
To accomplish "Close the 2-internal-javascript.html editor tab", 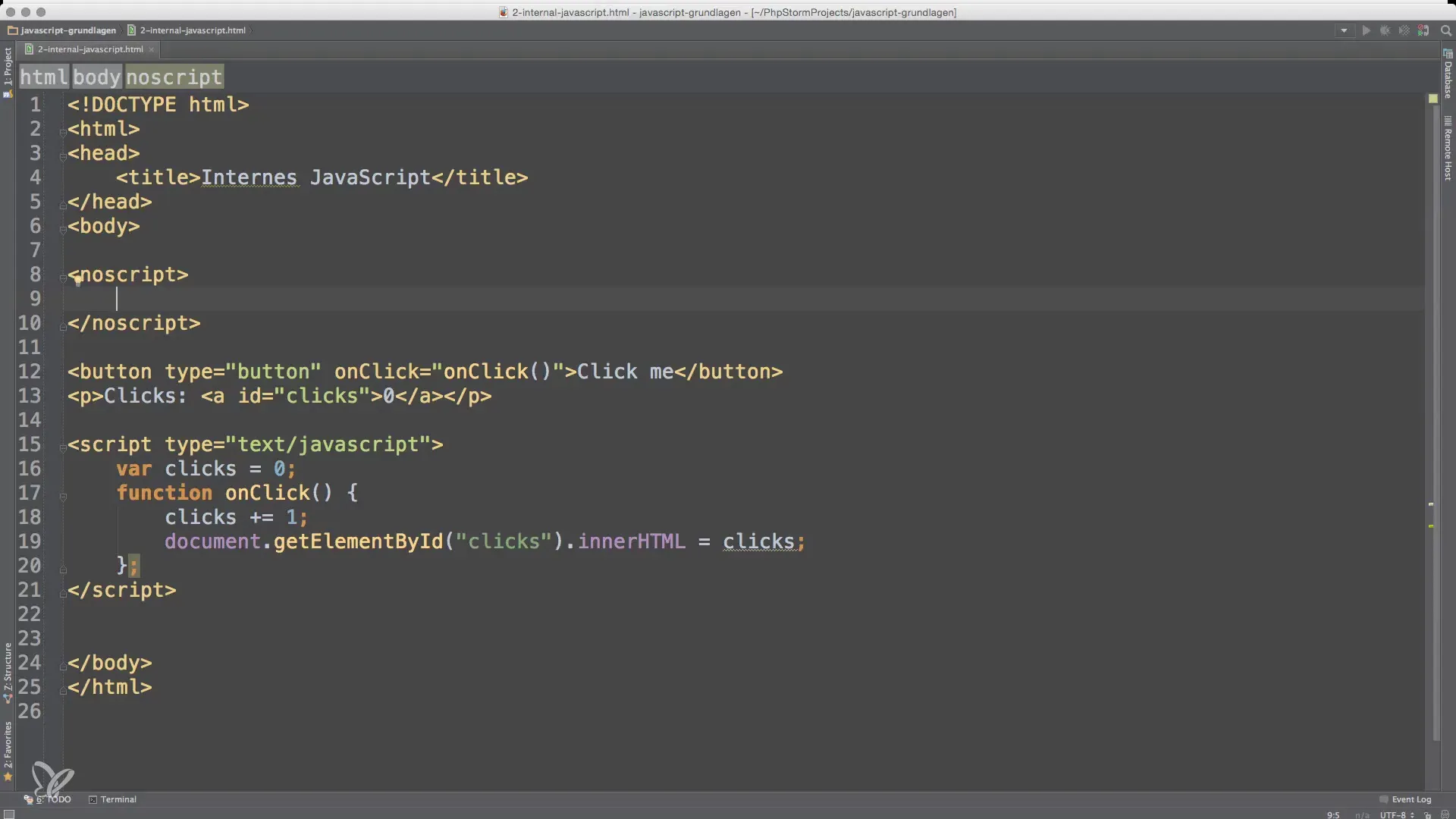I will coord(152,49).
